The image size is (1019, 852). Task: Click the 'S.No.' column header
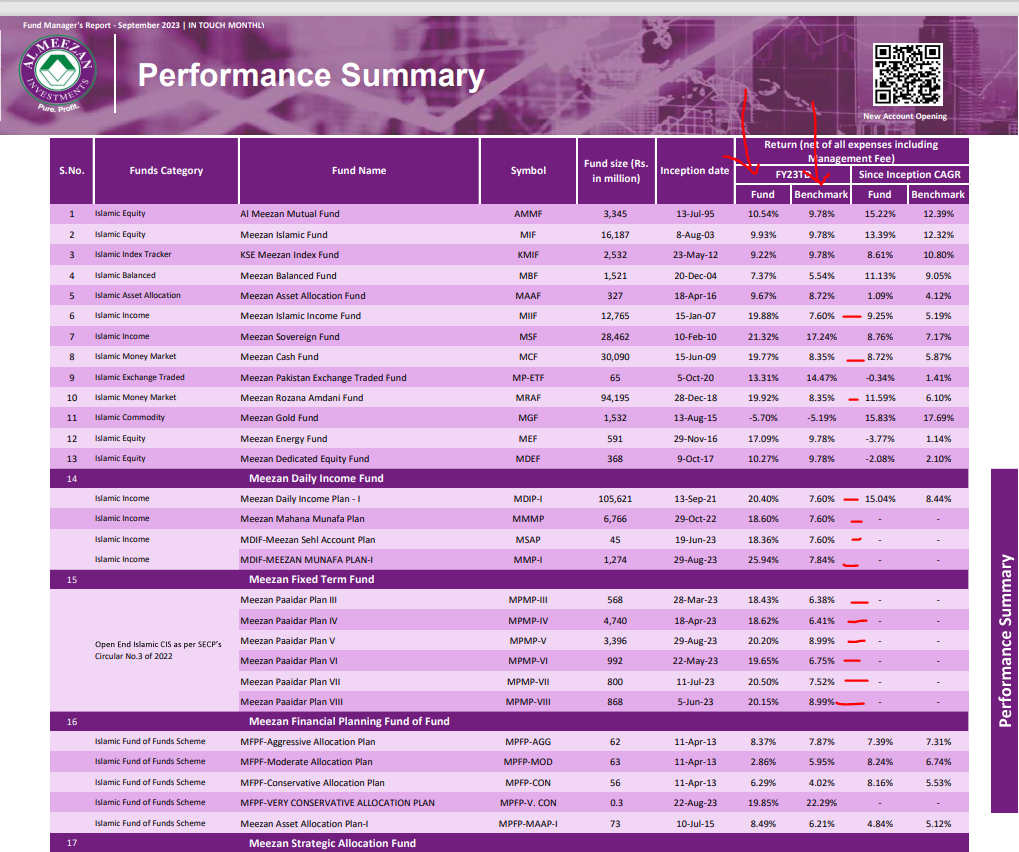(x=71, y=171)
